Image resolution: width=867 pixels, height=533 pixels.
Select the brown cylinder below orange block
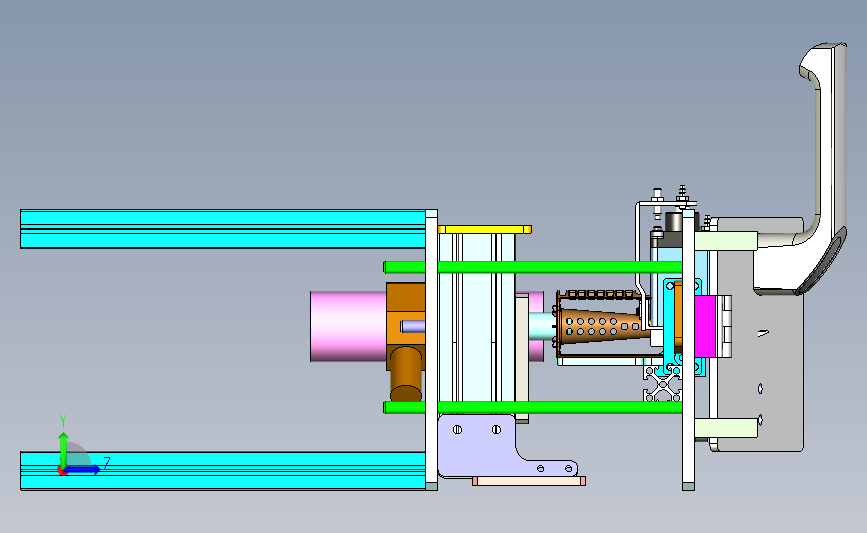[x=406, y=374]
